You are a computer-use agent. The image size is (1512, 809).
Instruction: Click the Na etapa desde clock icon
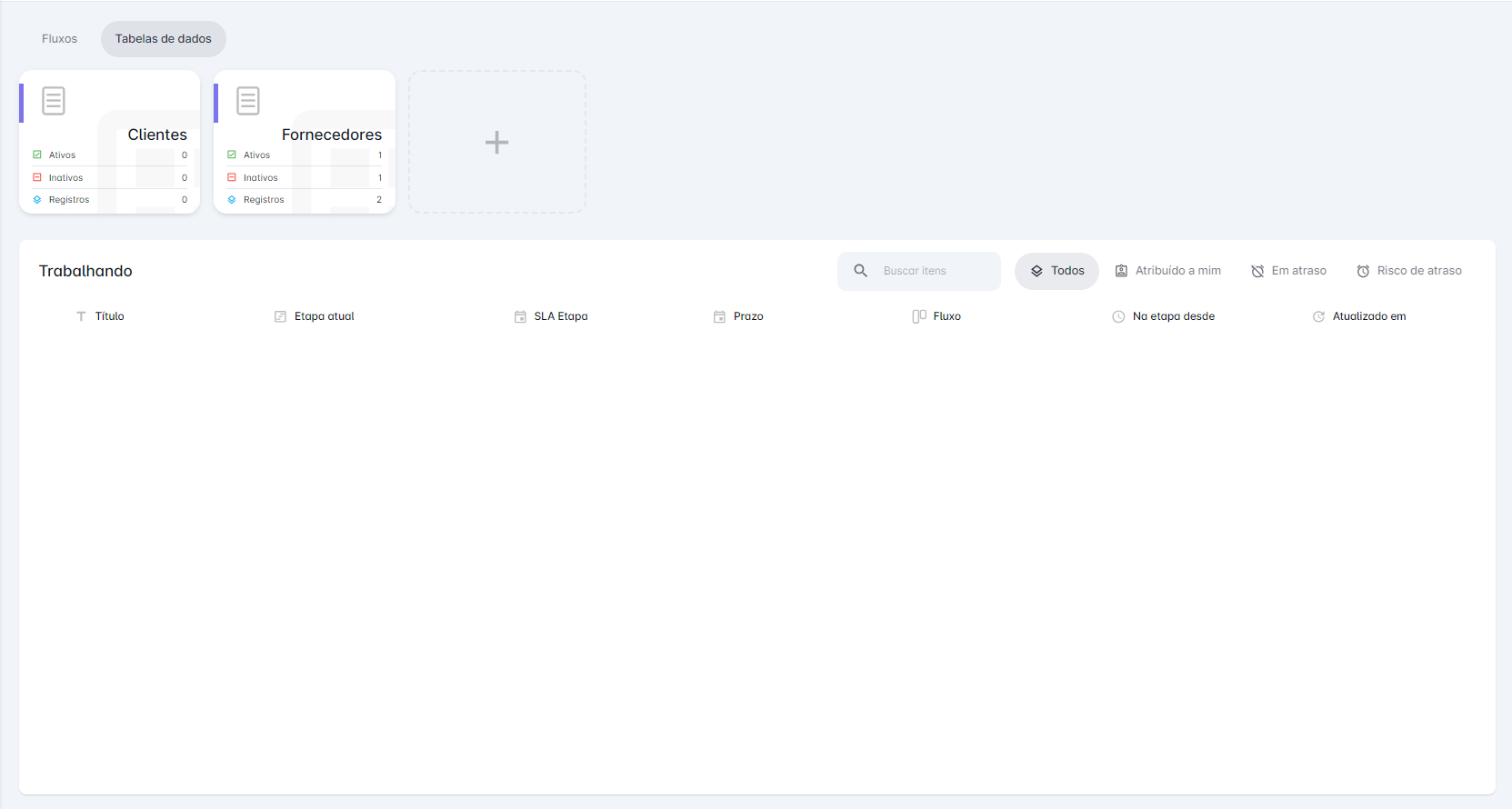click(x=1118, y=316)
